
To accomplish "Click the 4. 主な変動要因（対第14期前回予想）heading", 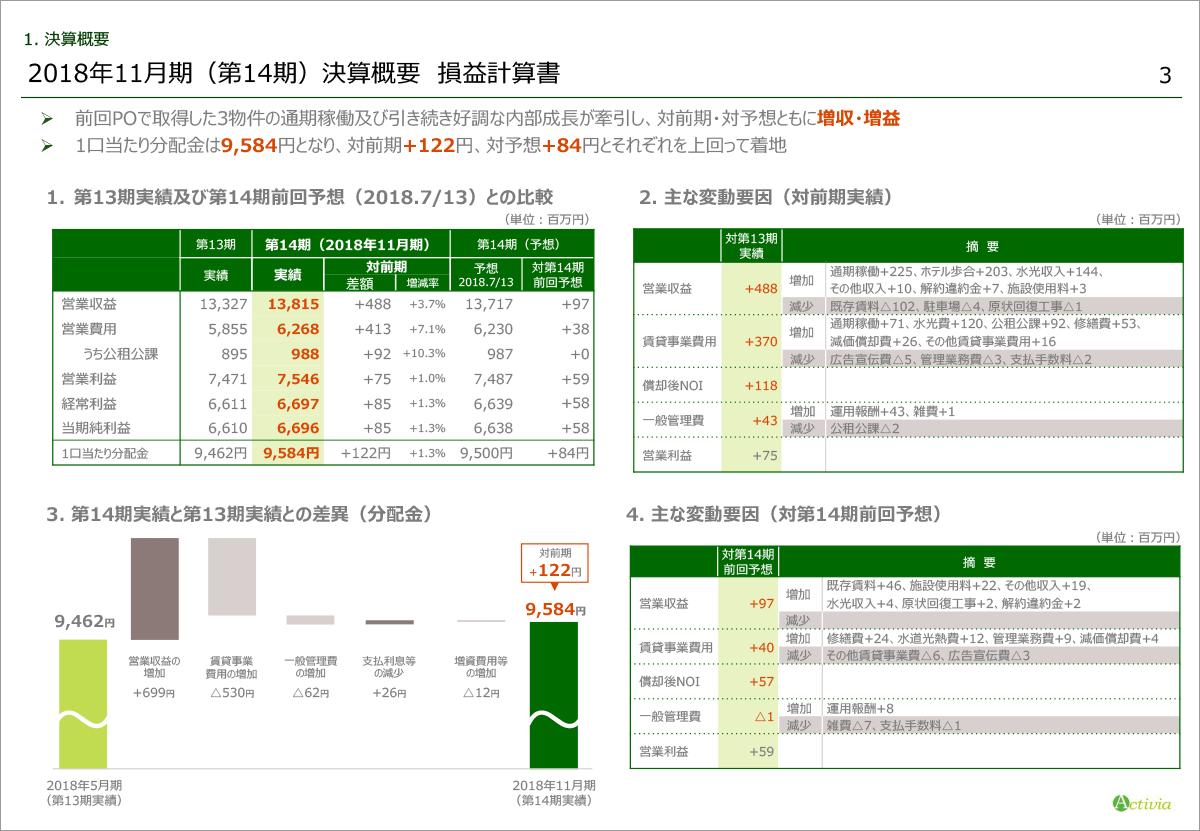I will [782, 515].
